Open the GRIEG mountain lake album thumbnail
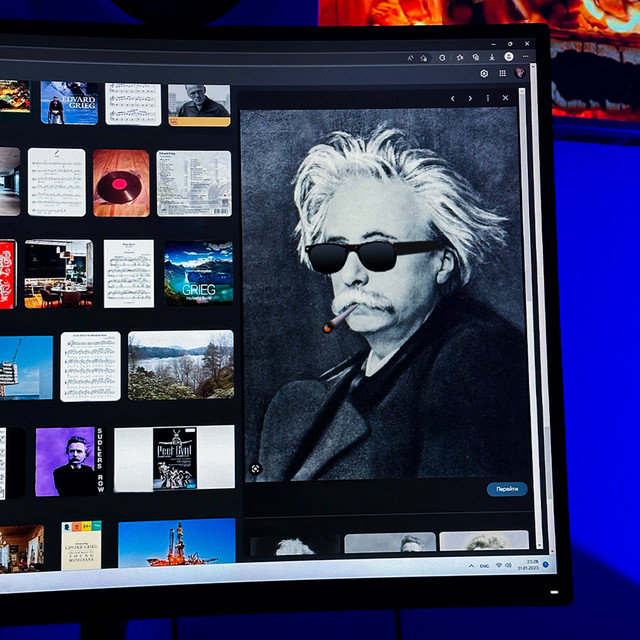 tap(198, 273)
